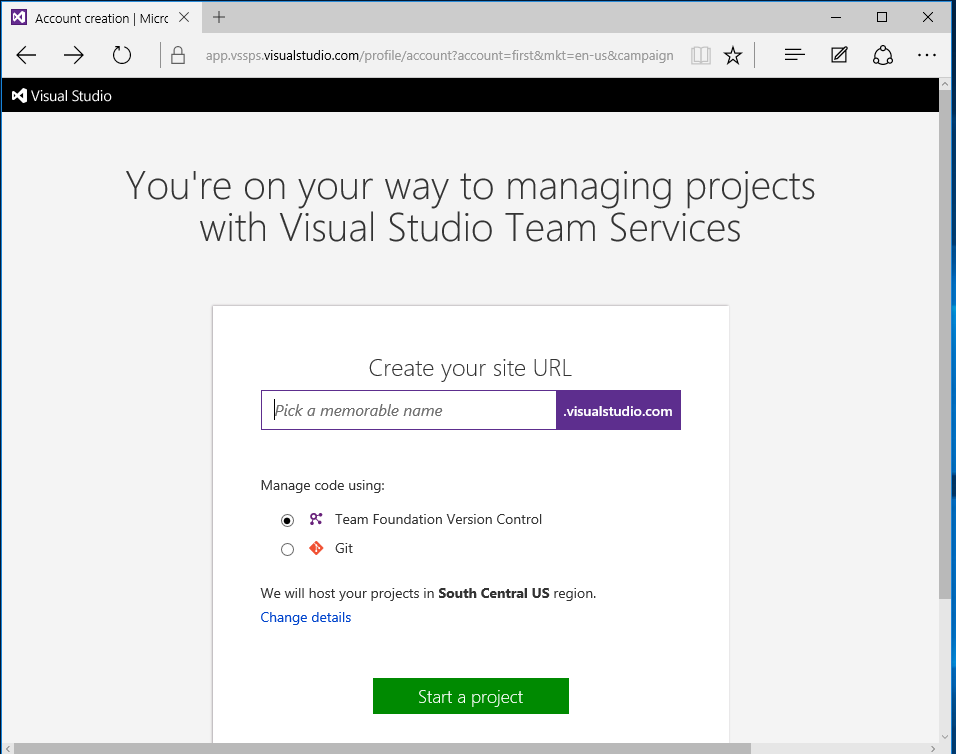
Task: Open the Edge Hub panel
Action: 793,55
